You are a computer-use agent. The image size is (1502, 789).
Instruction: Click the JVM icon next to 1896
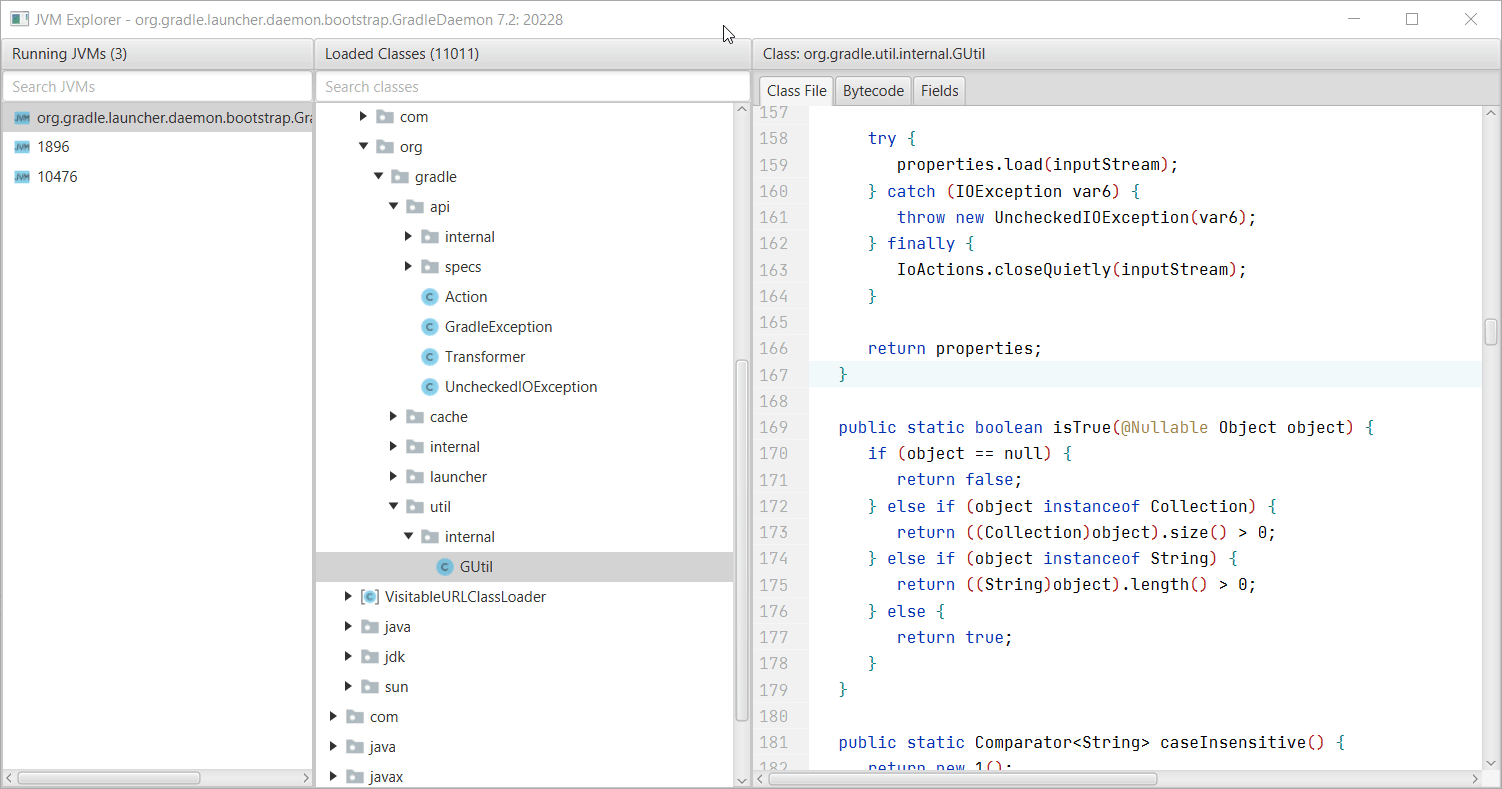click(22, 147)
